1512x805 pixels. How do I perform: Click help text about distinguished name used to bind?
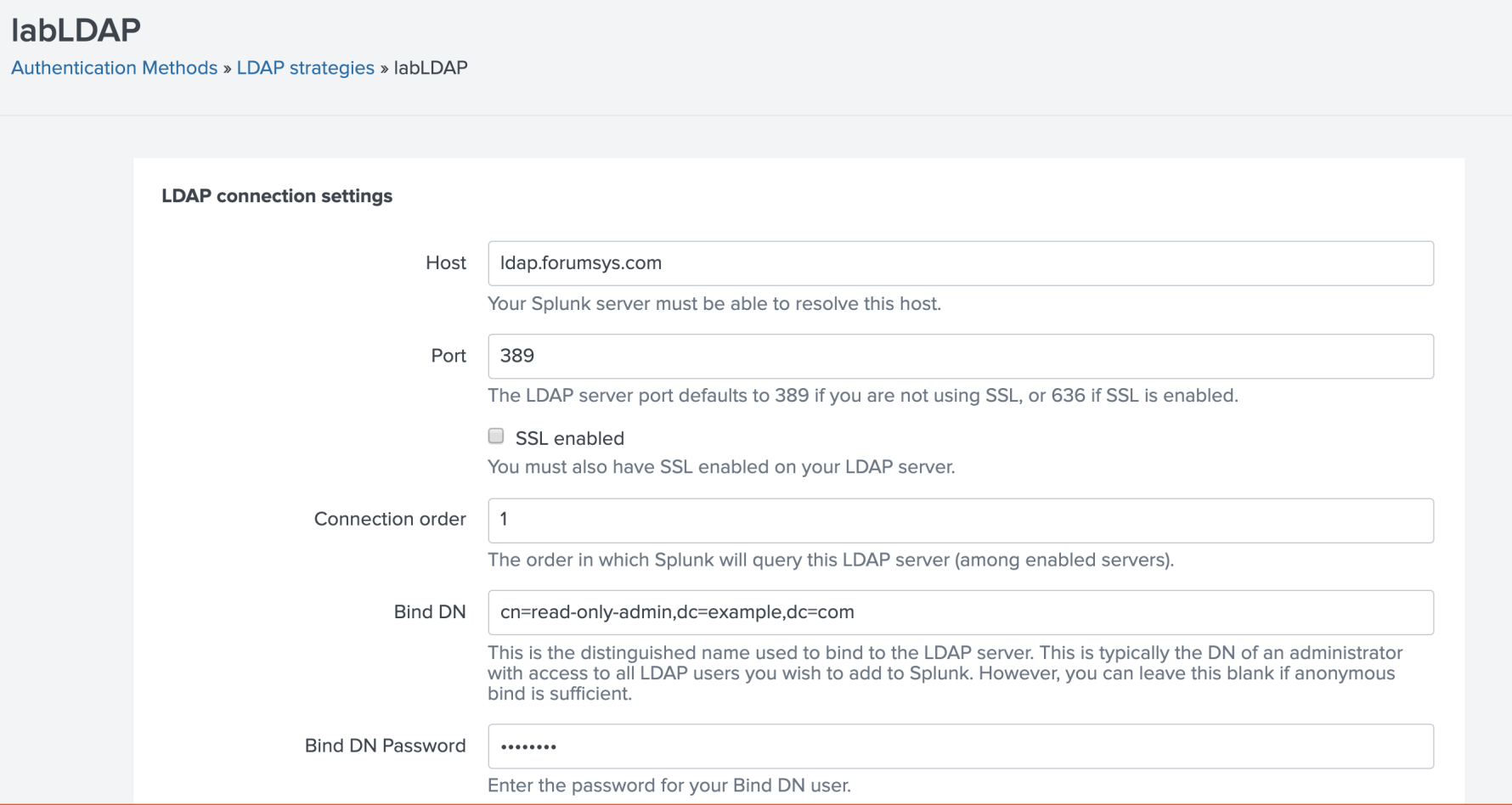(x=945, y=673)
